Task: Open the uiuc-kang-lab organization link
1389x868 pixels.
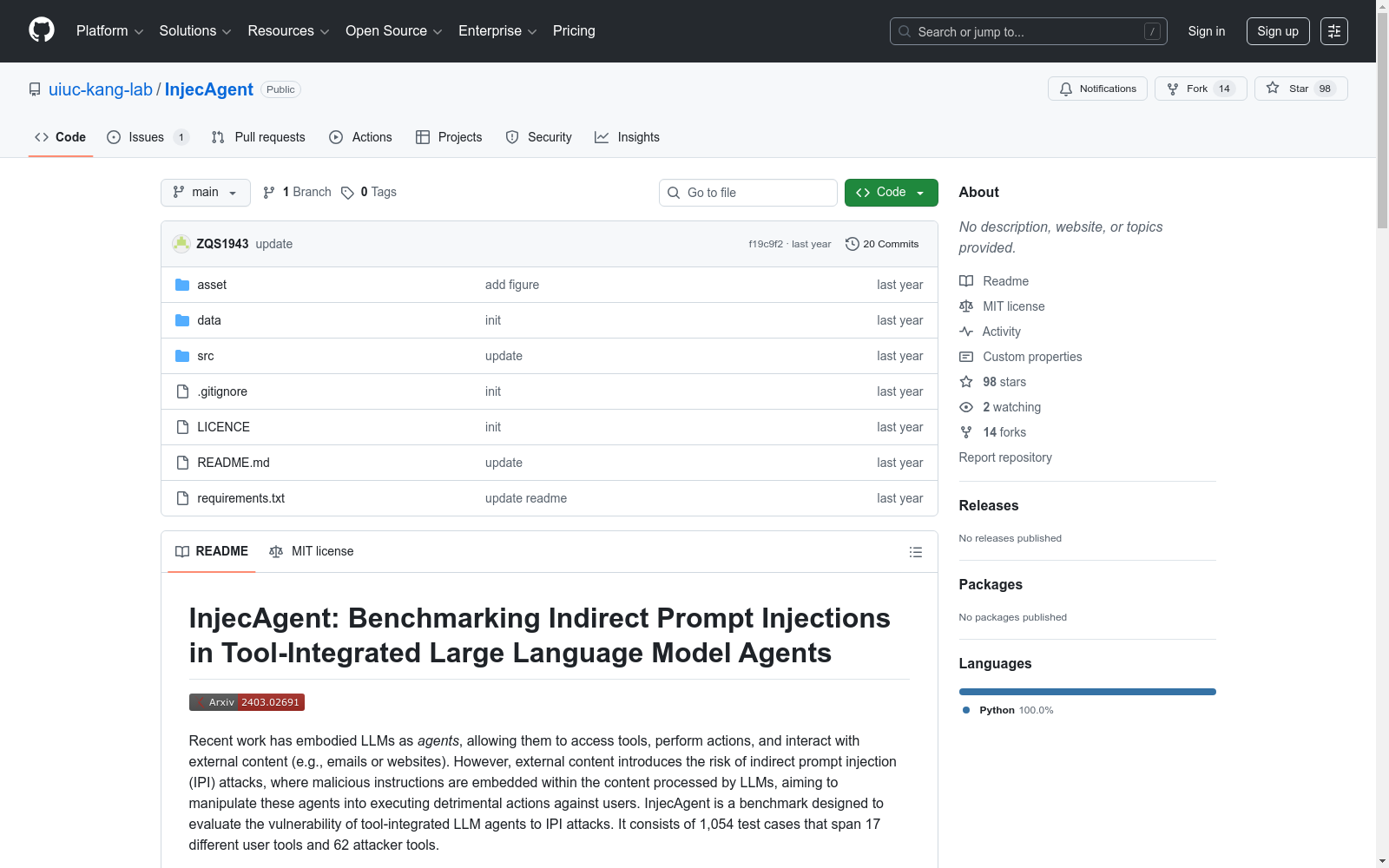Action: point(101,89)
